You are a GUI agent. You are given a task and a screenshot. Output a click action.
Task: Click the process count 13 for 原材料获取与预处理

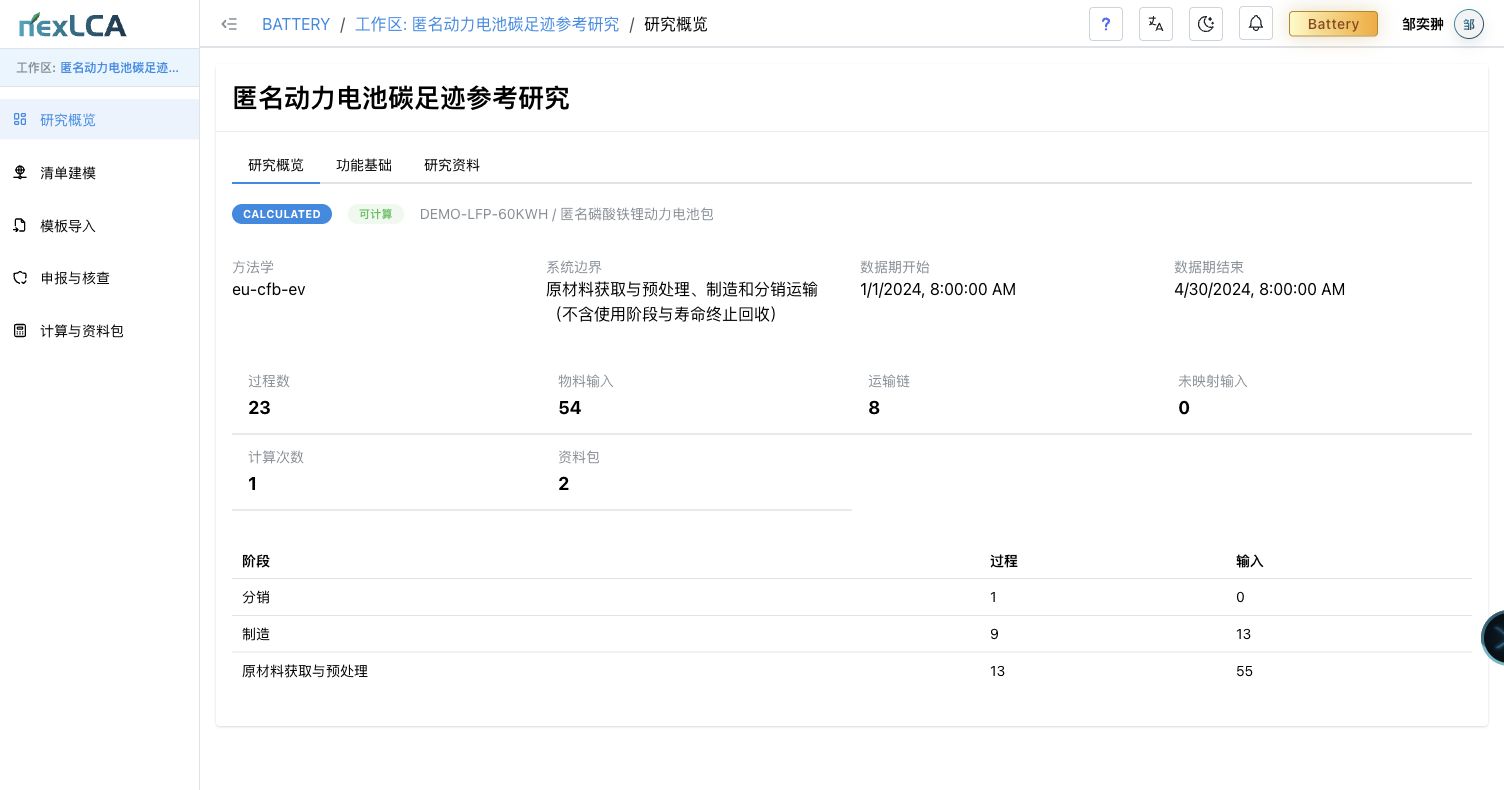click(997, 671)
